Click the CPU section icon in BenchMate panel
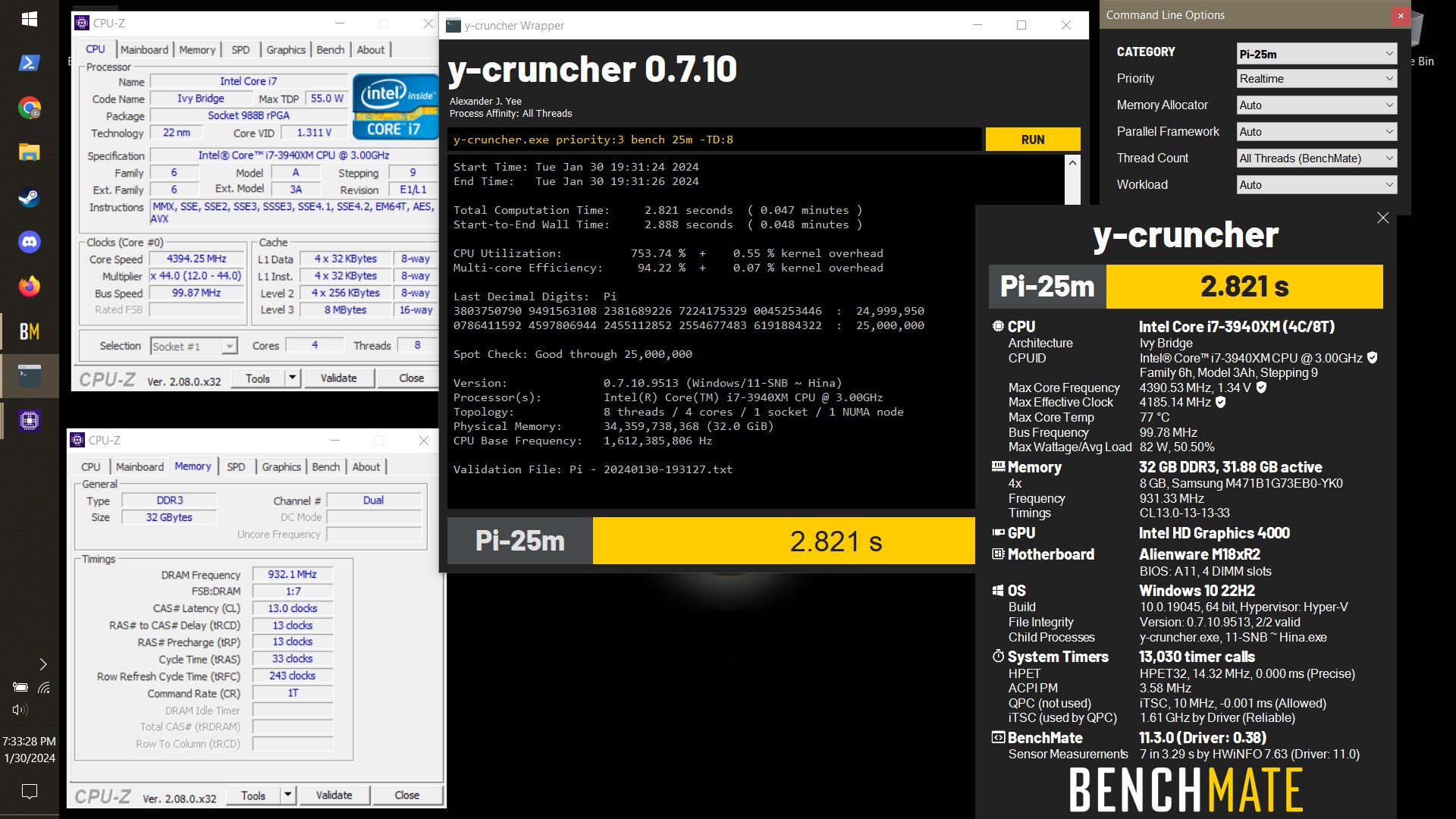This screenshot has width=1456, height=819. [998, 327]
